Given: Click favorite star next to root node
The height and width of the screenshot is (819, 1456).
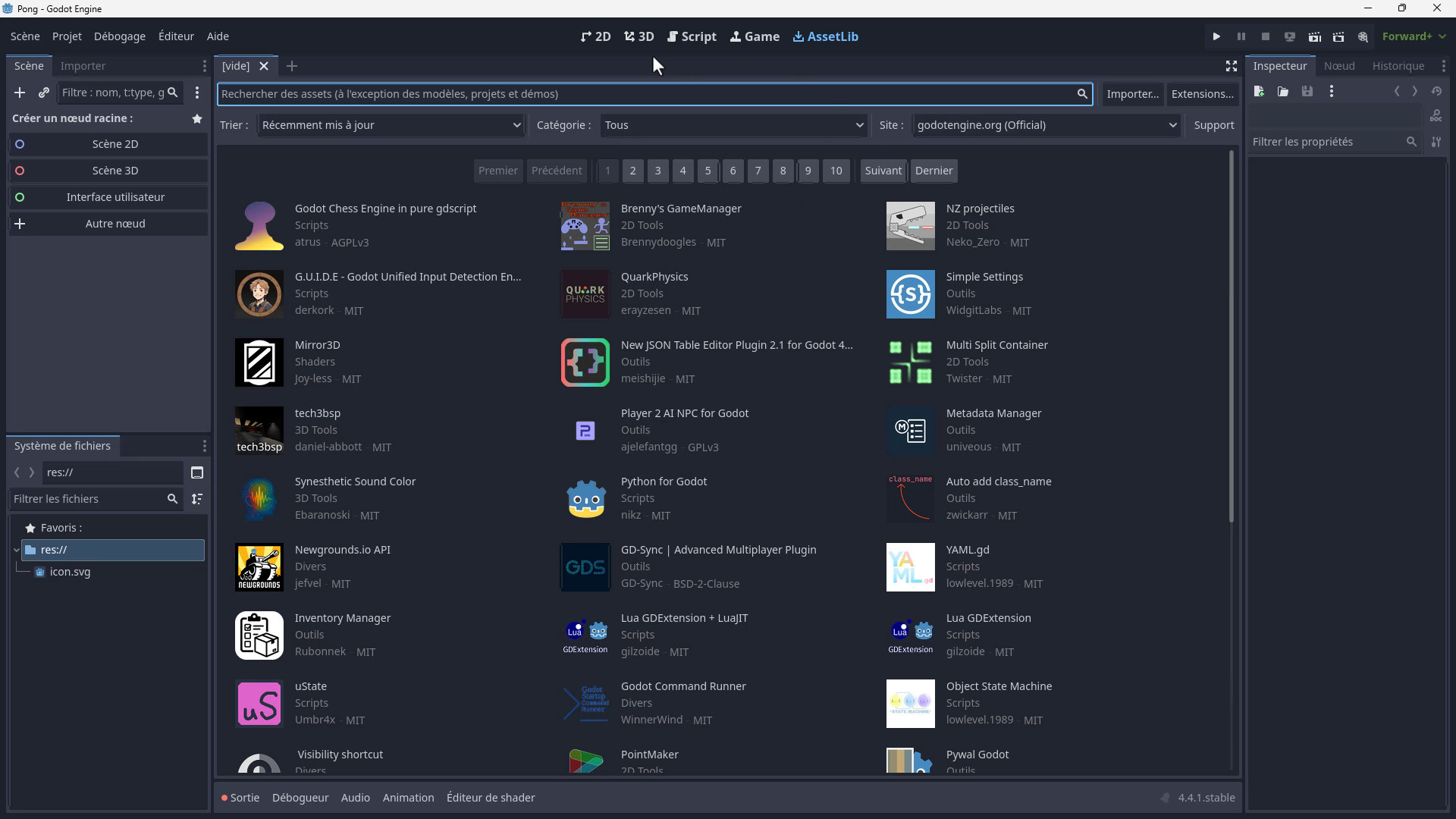Looking at the screenshot, I should point(197,118).
